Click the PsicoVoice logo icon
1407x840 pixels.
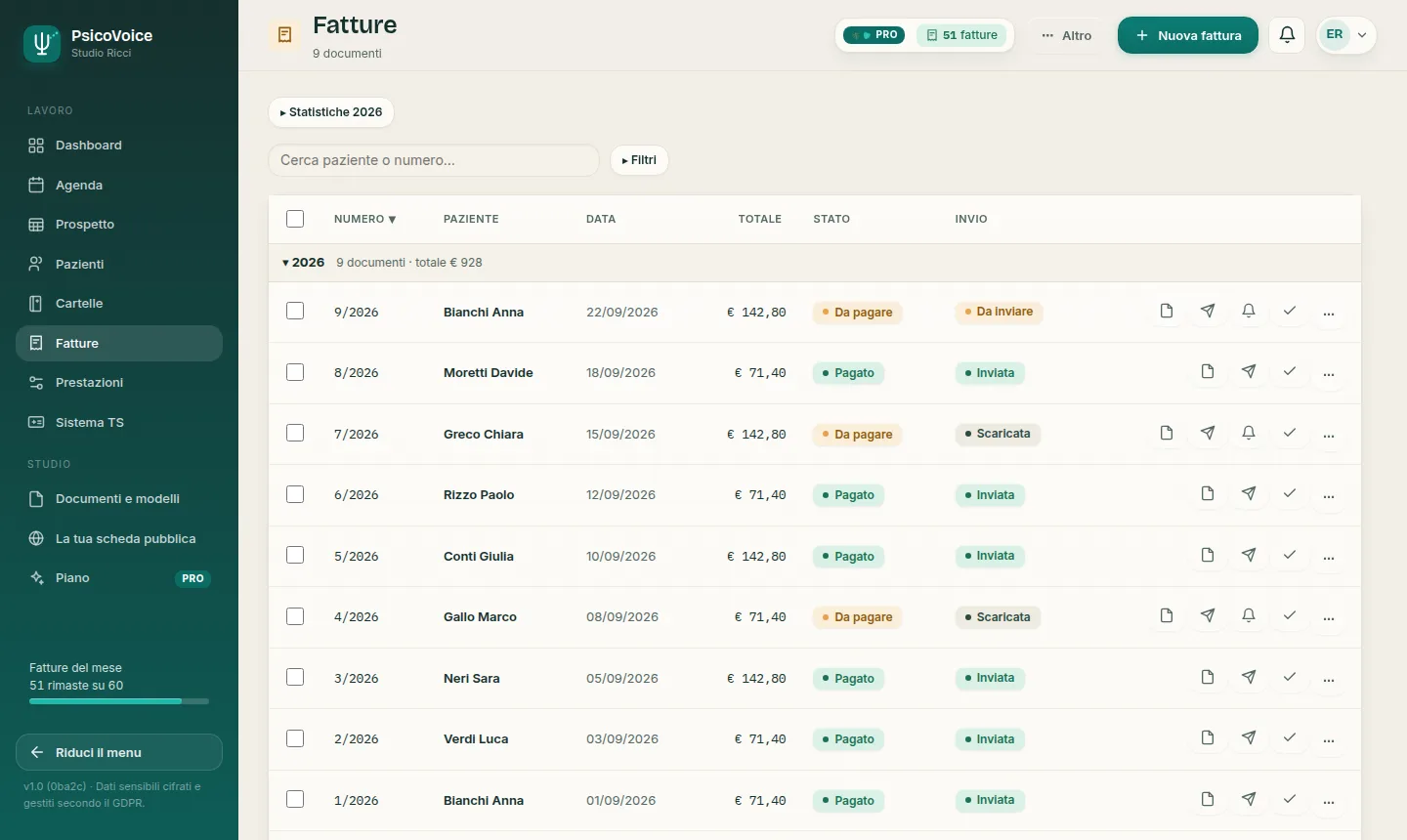click(x=42, y=44)
